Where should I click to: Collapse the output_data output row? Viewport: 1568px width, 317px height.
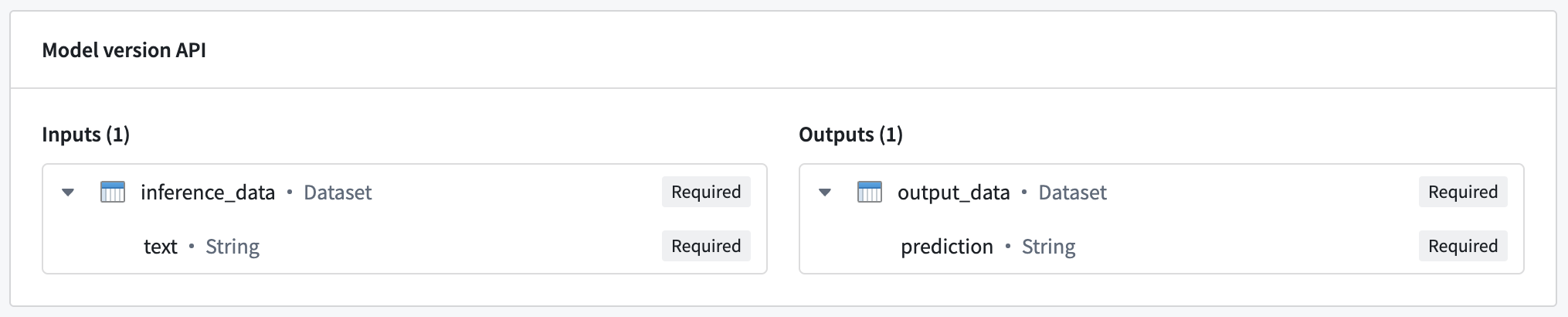pyautogui.click(x=825, y=193)
